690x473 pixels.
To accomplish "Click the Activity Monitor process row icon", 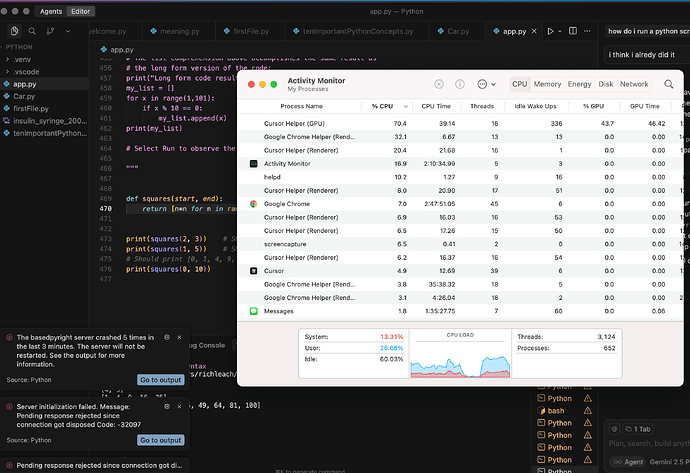I will point(254,163).
